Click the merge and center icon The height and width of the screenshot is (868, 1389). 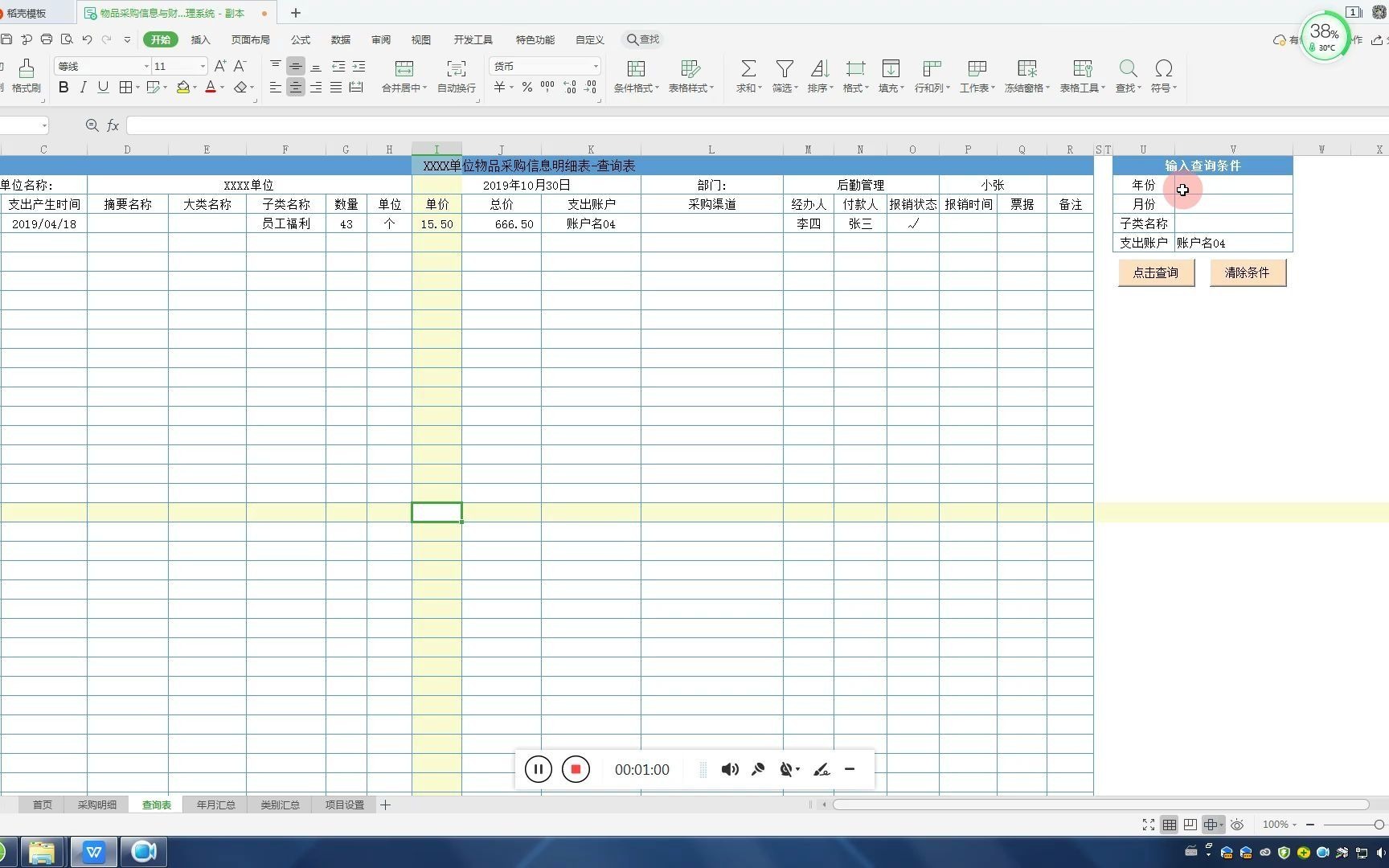click(x=404, y=68)
